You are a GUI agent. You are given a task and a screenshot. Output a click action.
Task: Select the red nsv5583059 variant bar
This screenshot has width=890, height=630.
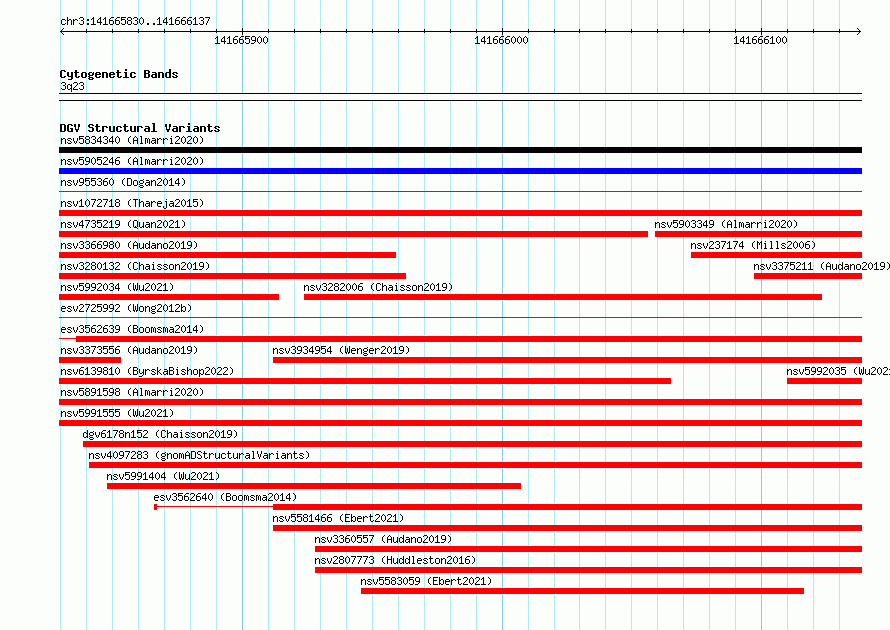pos(582,591)
